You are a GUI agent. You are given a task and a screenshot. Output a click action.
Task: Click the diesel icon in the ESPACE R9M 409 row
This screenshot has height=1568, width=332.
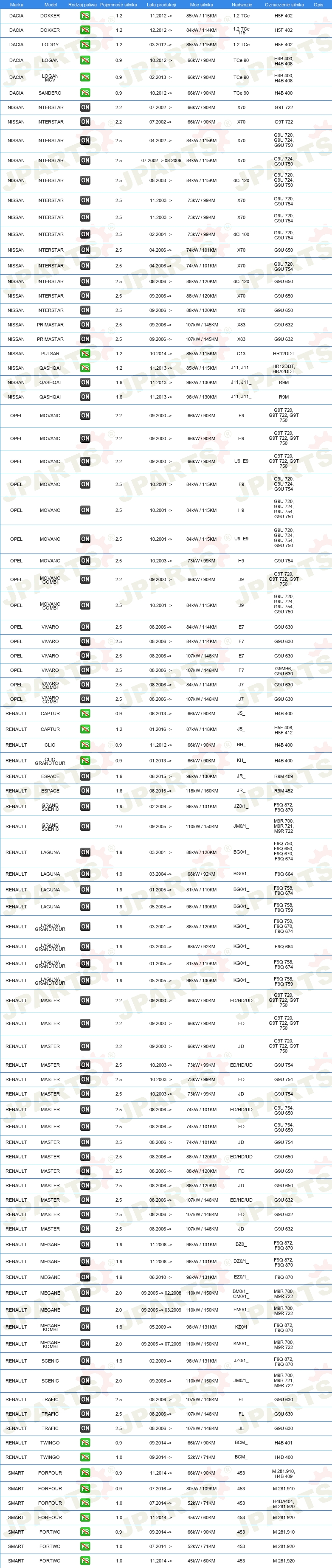click(85, 777)
